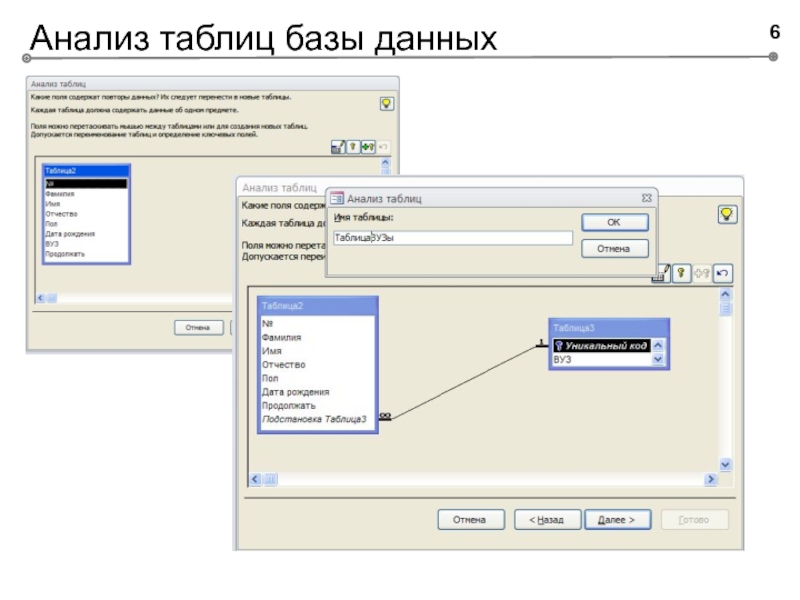Screen dimensions: 800x600
Task: Click the form icon in rename dialog title
Action: coord(337,198)
